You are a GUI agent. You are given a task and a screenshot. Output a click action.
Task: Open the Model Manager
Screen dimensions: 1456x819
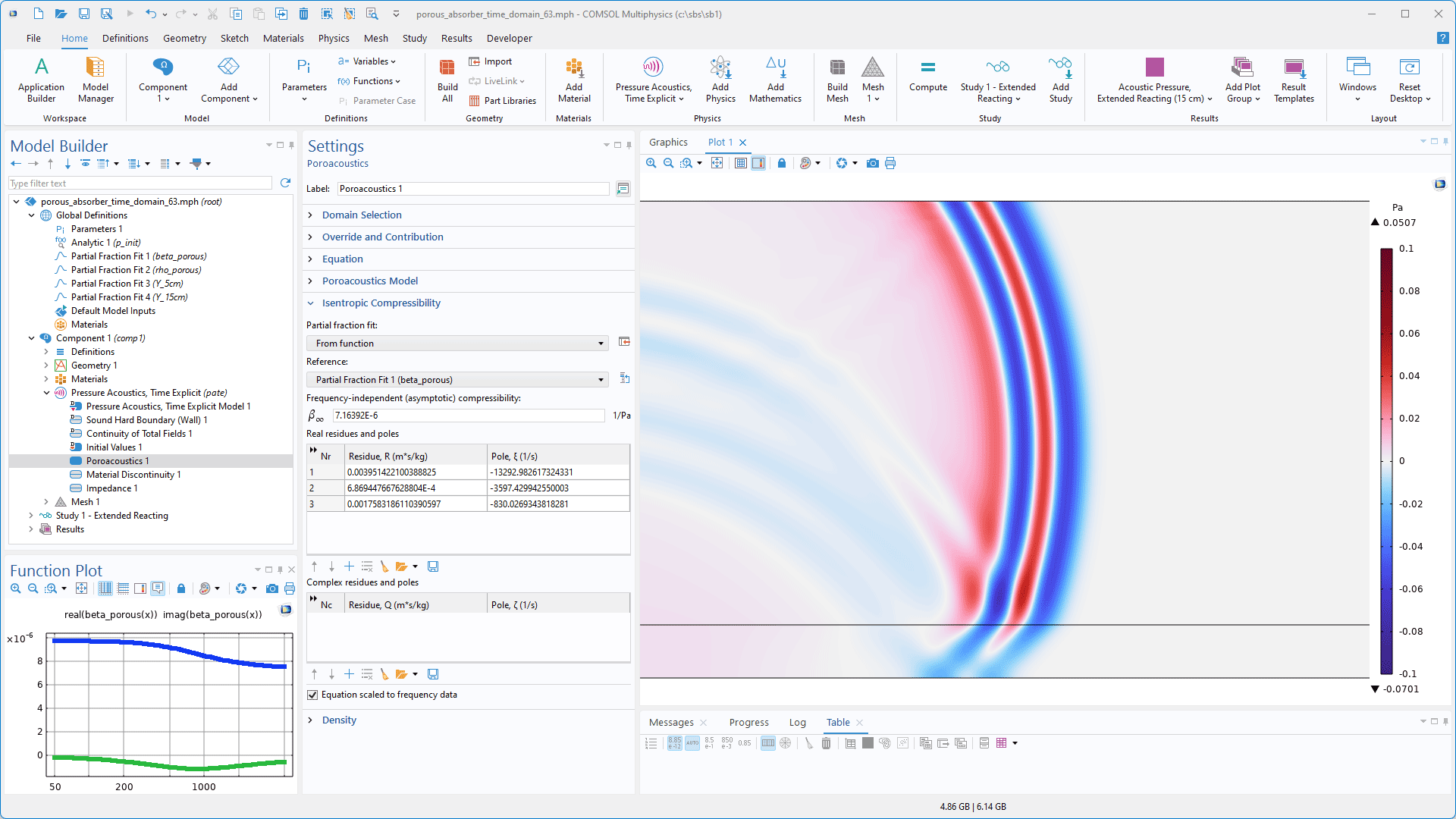click(96, 79)
